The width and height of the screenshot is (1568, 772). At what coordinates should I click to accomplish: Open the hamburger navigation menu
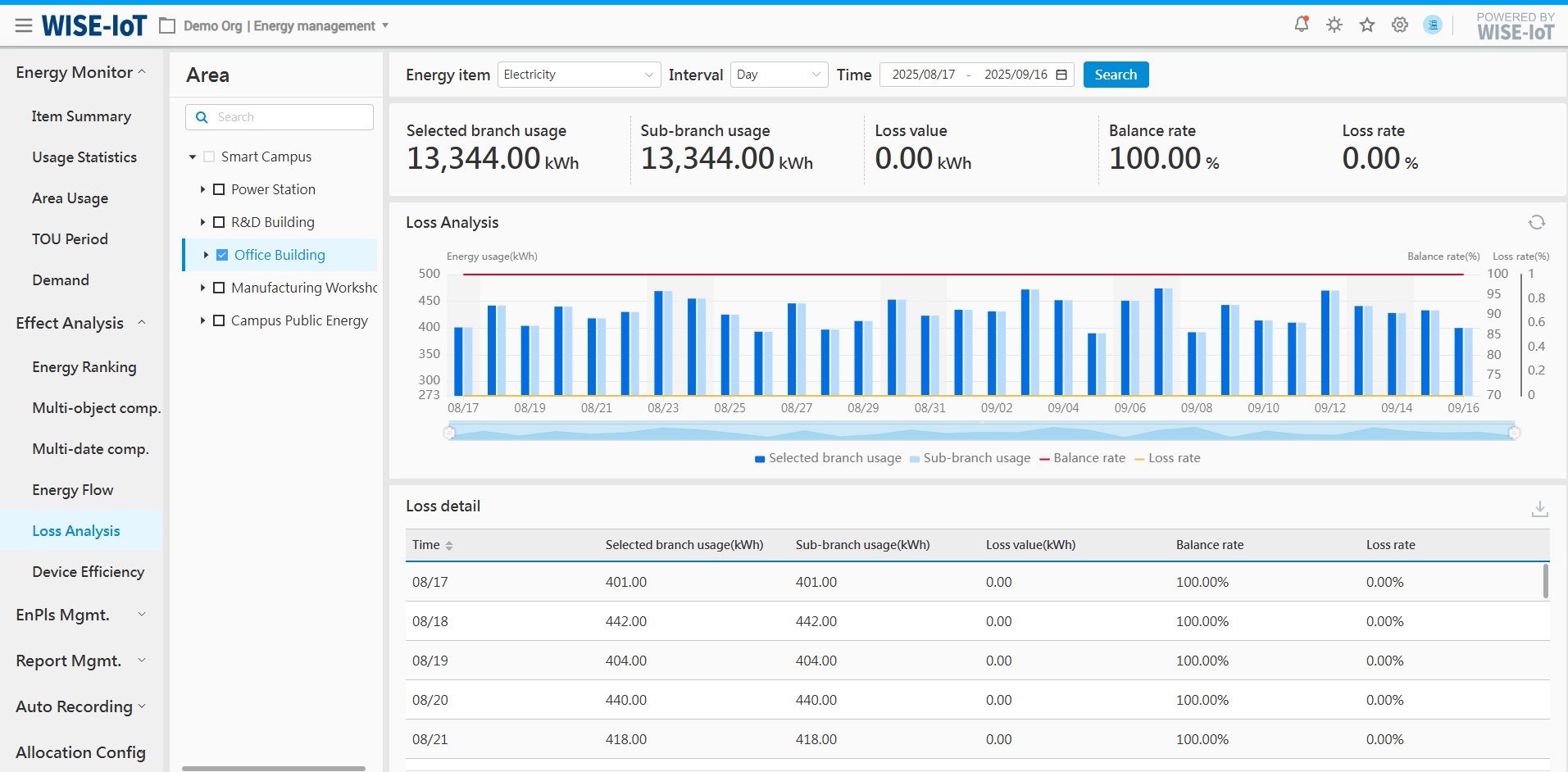tap(24, 26)
